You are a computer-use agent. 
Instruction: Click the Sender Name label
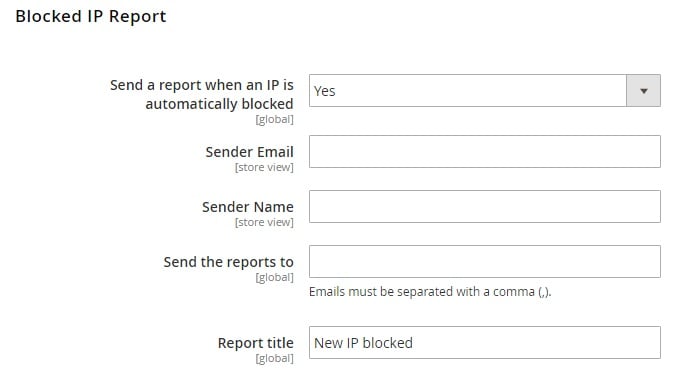pos(248,207)
